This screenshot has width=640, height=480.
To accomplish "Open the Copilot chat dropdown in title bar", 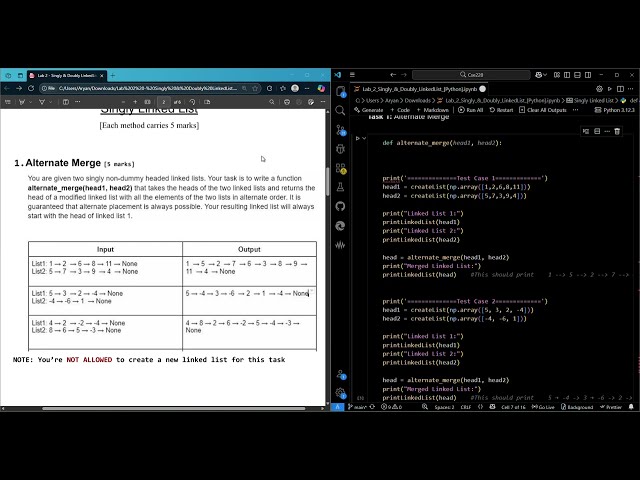I will point(545,75).
